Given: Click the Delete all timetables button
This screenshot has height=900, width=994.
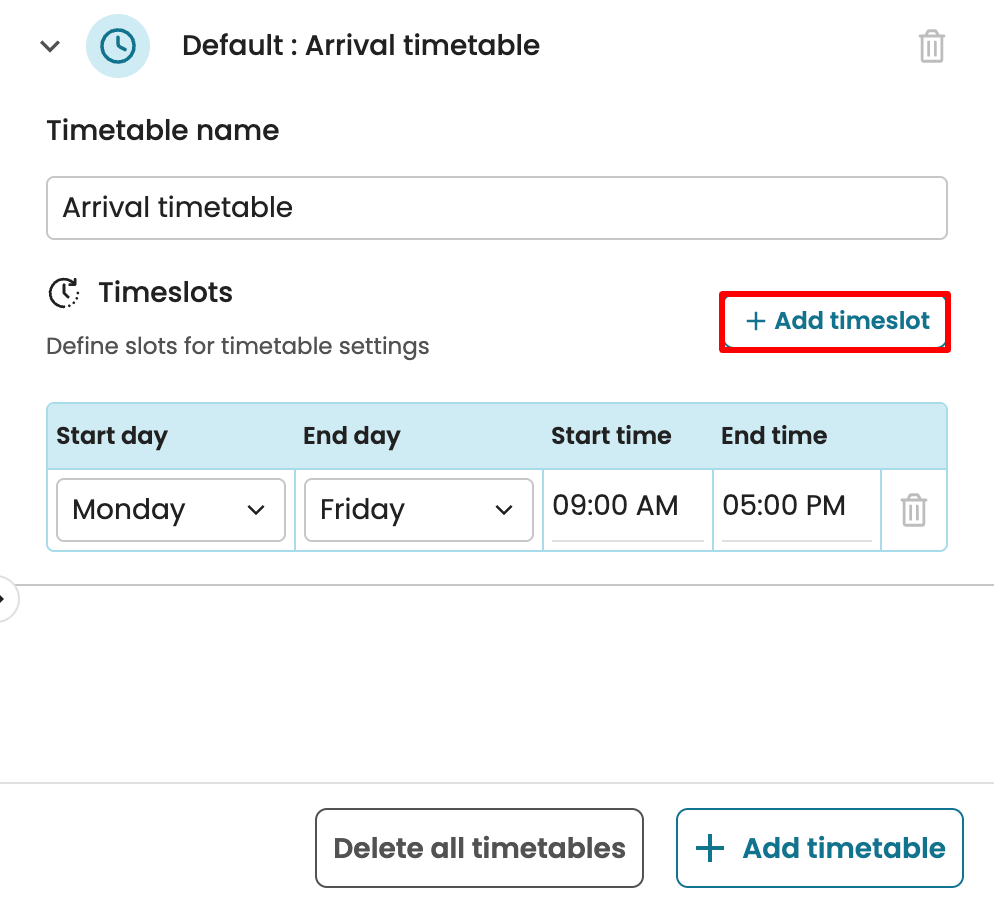Looking at the screenshot, I should click(479, 848).
